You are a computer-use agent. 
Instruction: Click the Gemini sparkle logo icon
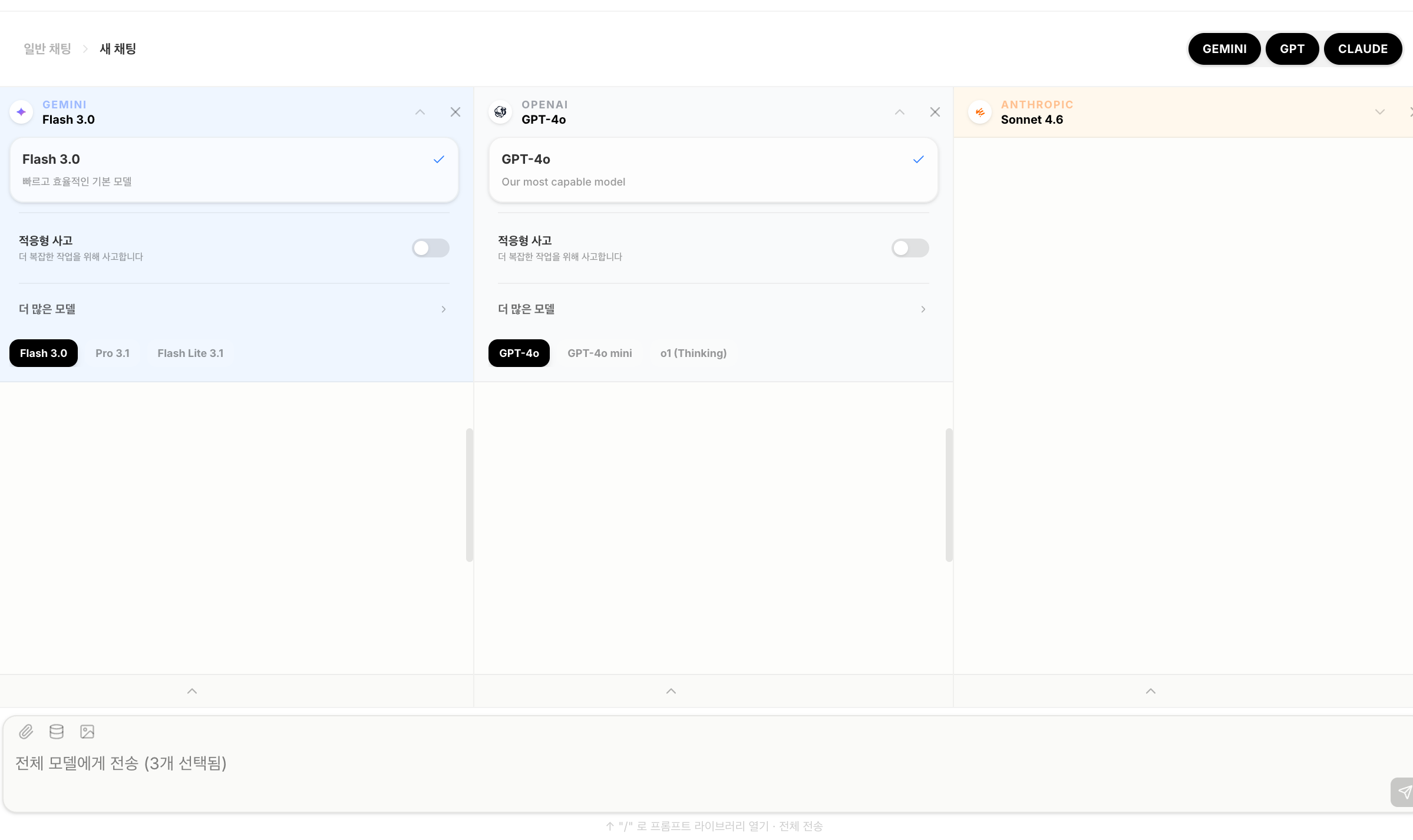[x=21, y=112]
